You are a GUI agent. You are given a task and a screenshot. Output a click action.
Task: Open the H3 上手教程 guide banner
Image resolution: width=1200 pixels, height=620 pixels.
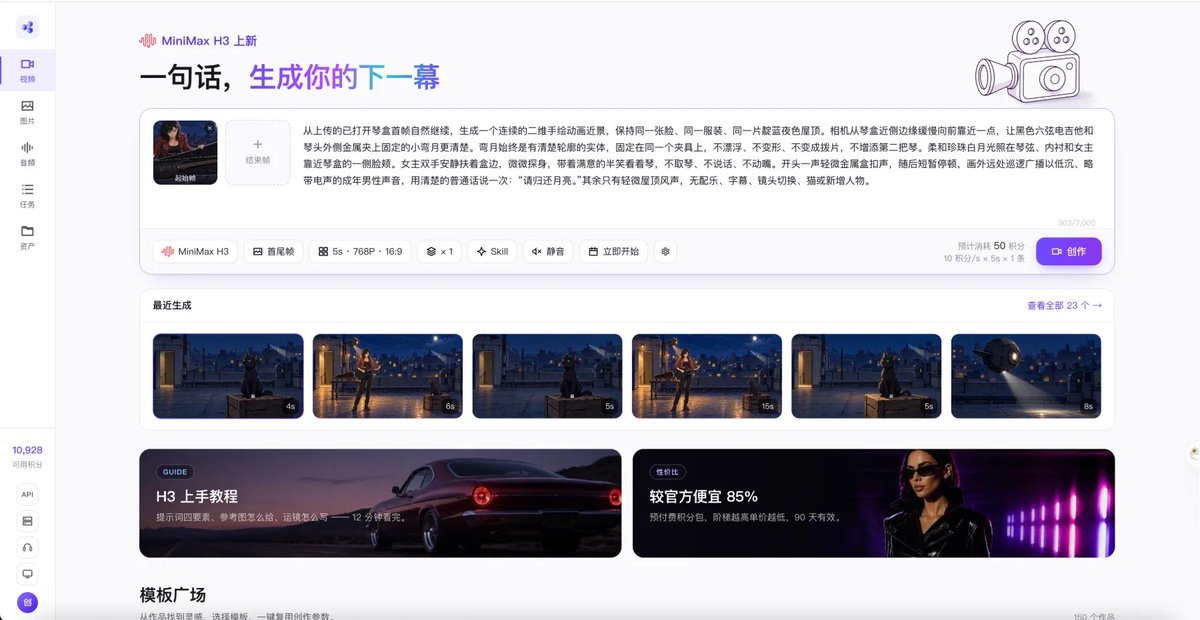click(380, 503)
